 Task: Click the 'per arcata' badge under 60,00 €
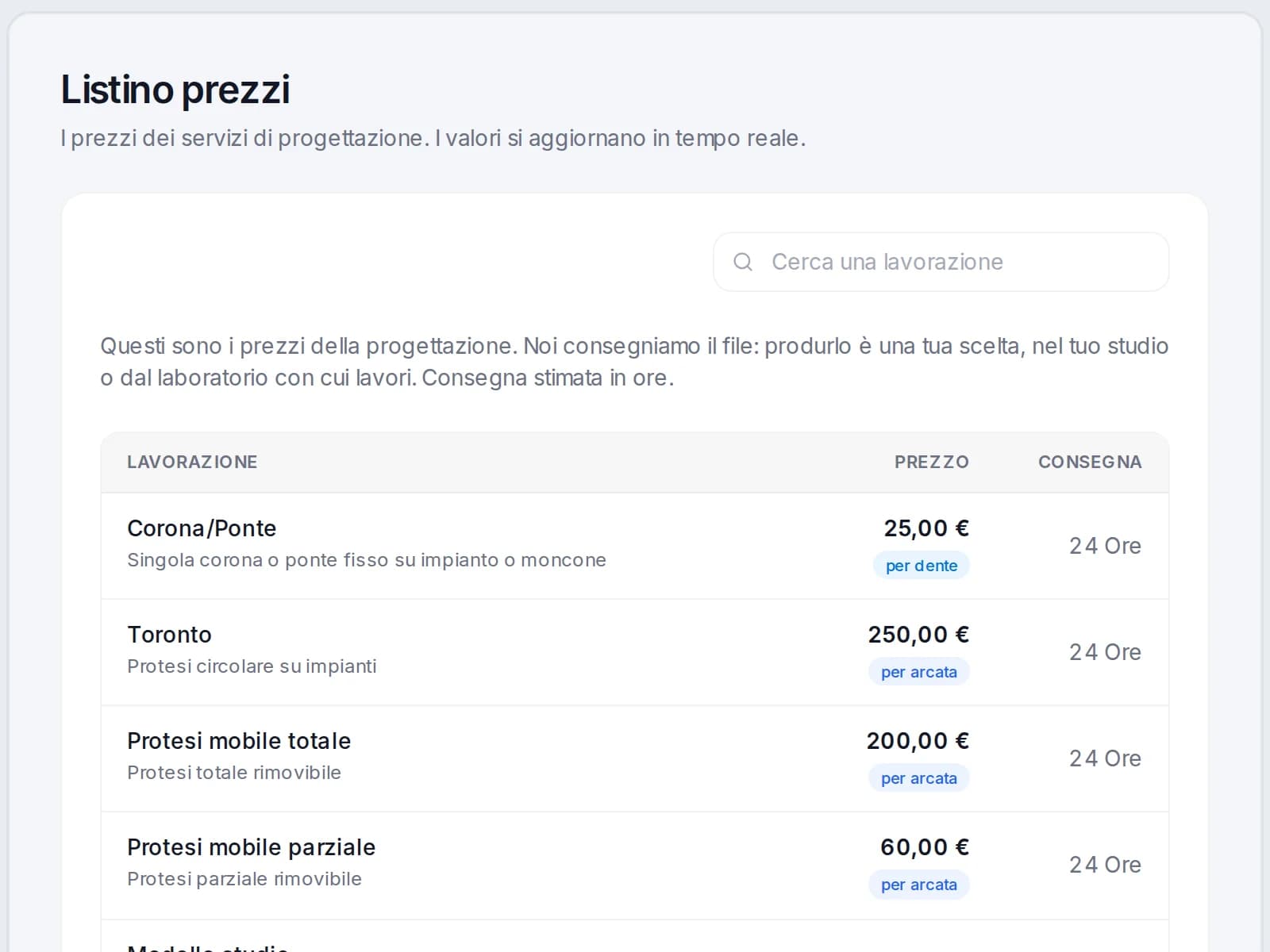tap(919, 885)
